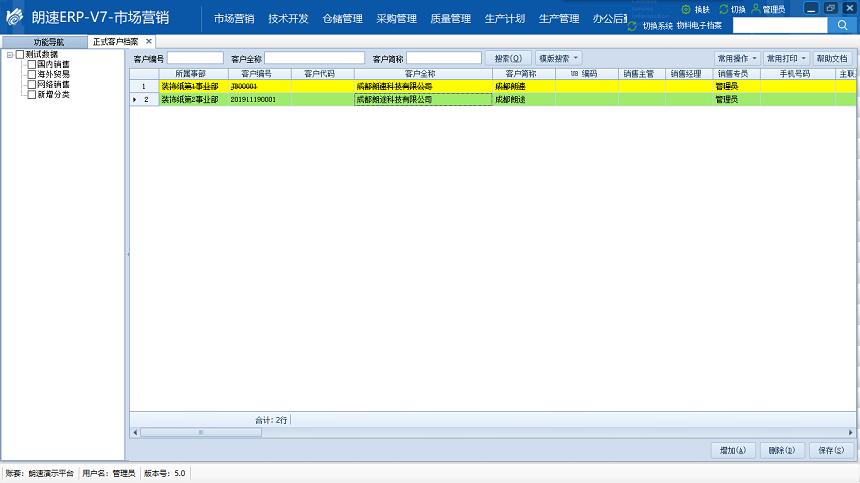Switch to the 功能导航 tab
Viewport: 860px width, 483px height.
coord(48,42)
